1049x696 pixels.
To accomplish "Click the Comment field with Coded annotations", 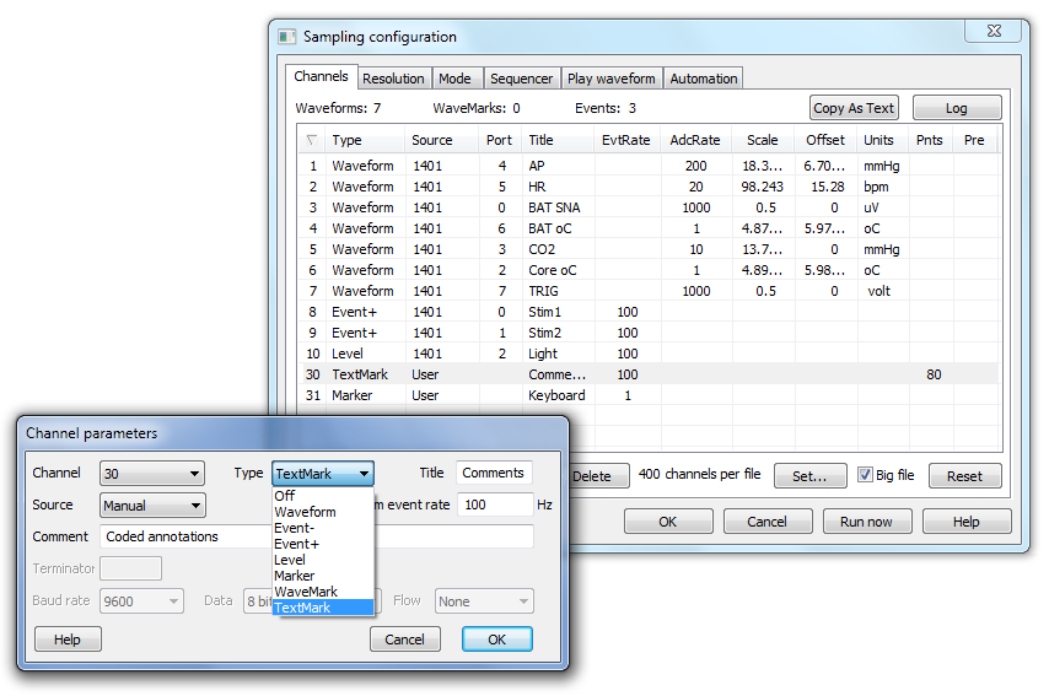I will pyautogui.click(x=316, y=536).
